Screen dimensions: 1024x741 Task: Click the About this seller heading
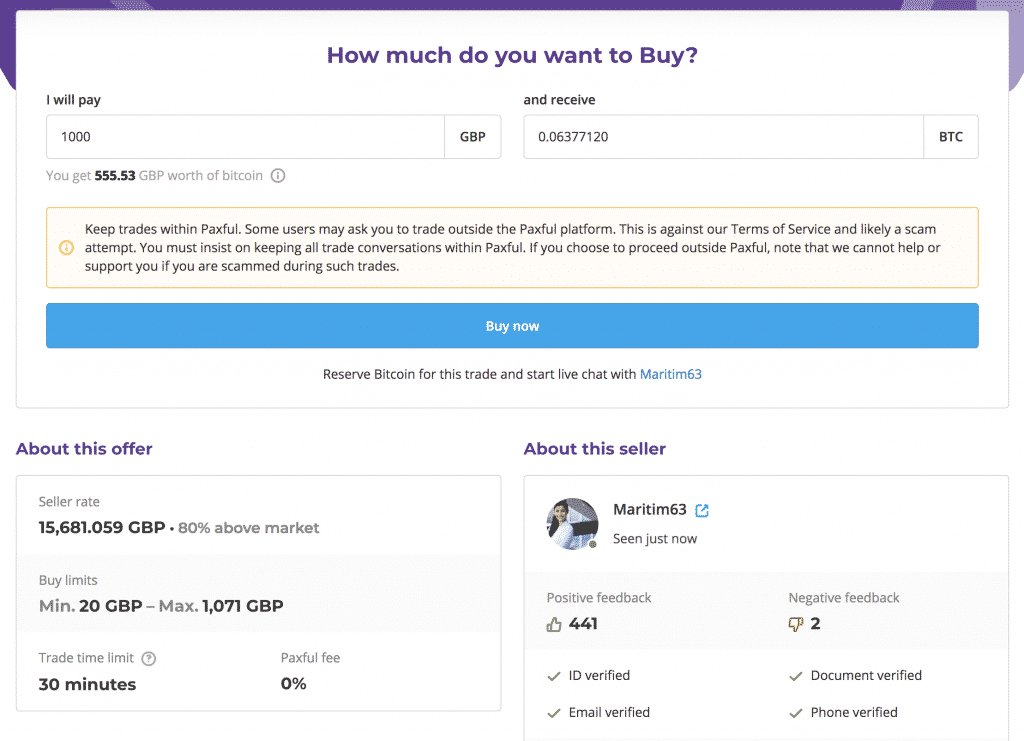[595, 449]
